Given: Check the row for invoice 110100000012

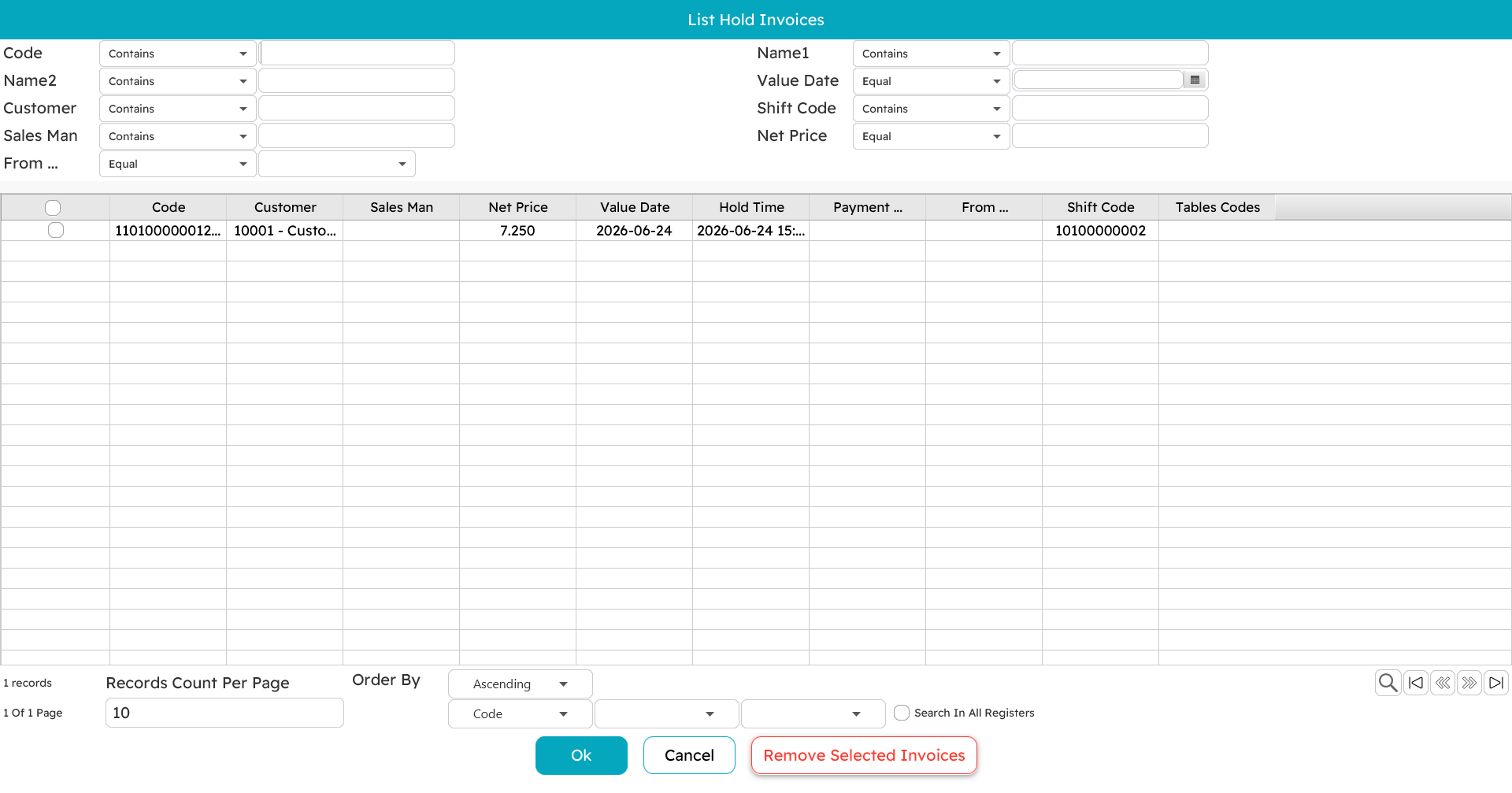Looking at the screenshot, I should 56,230.
